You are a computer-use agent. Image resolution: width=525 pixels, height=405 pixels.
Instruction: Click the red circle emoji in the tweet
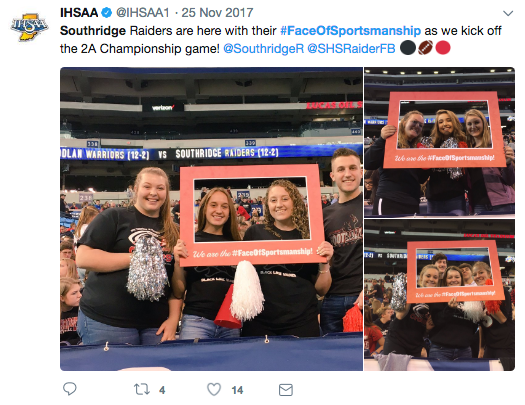click(443, 48)
